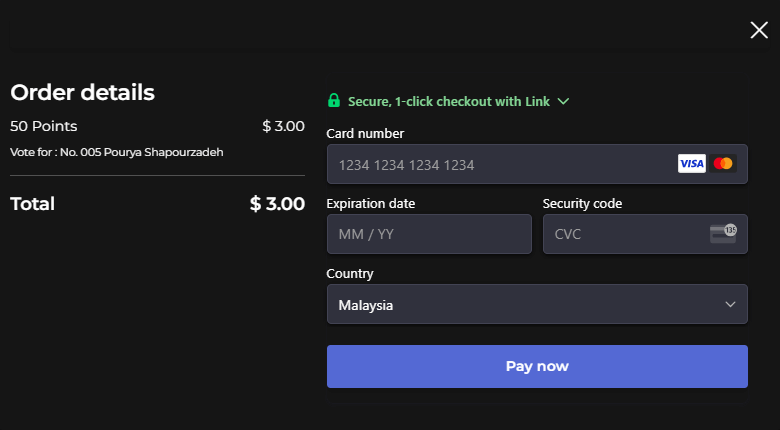Click the Visa card logo
Image resolution: width=780 pixels, height=430 pixels.
pyautogui.click(x=692, y=164)
